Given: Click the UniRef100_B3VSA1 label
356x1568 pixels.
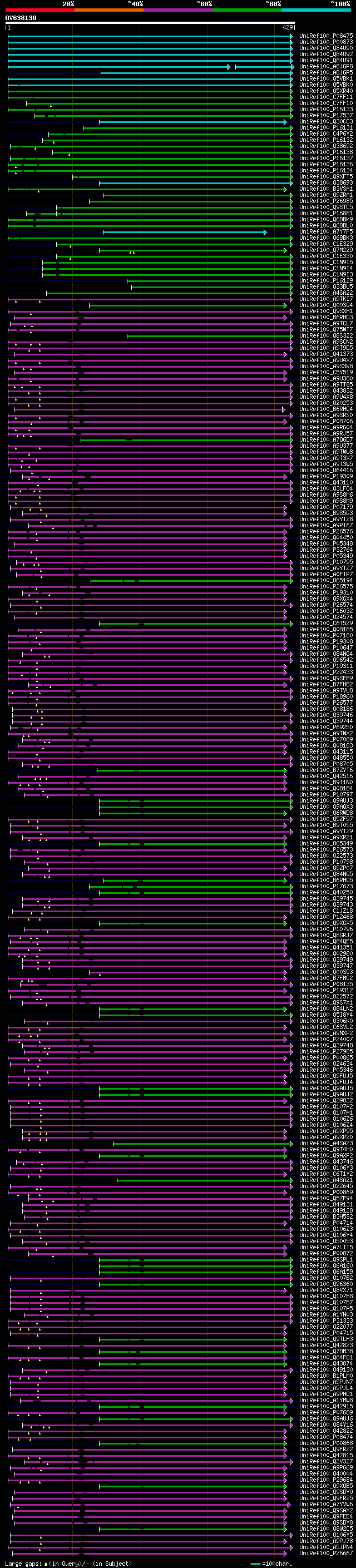Looking at the screenshot, I should pos(326,189).
